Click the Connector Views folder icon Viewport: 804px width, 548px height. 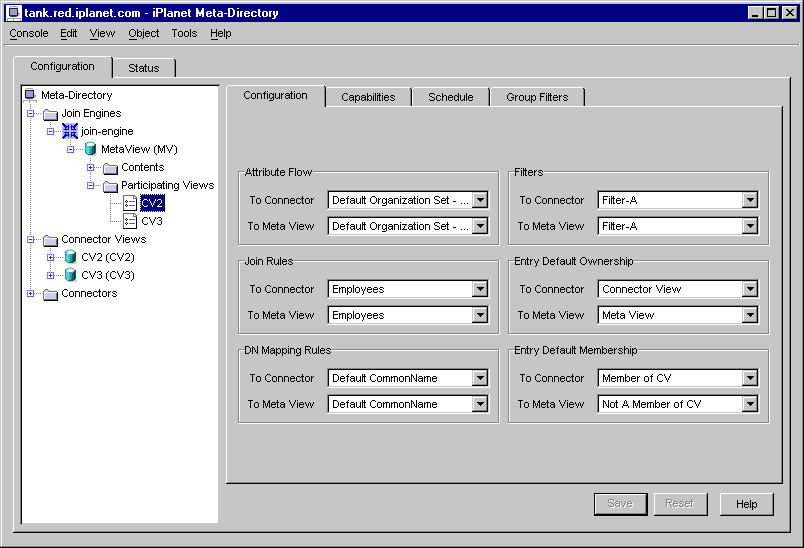(x=50, y=240)
